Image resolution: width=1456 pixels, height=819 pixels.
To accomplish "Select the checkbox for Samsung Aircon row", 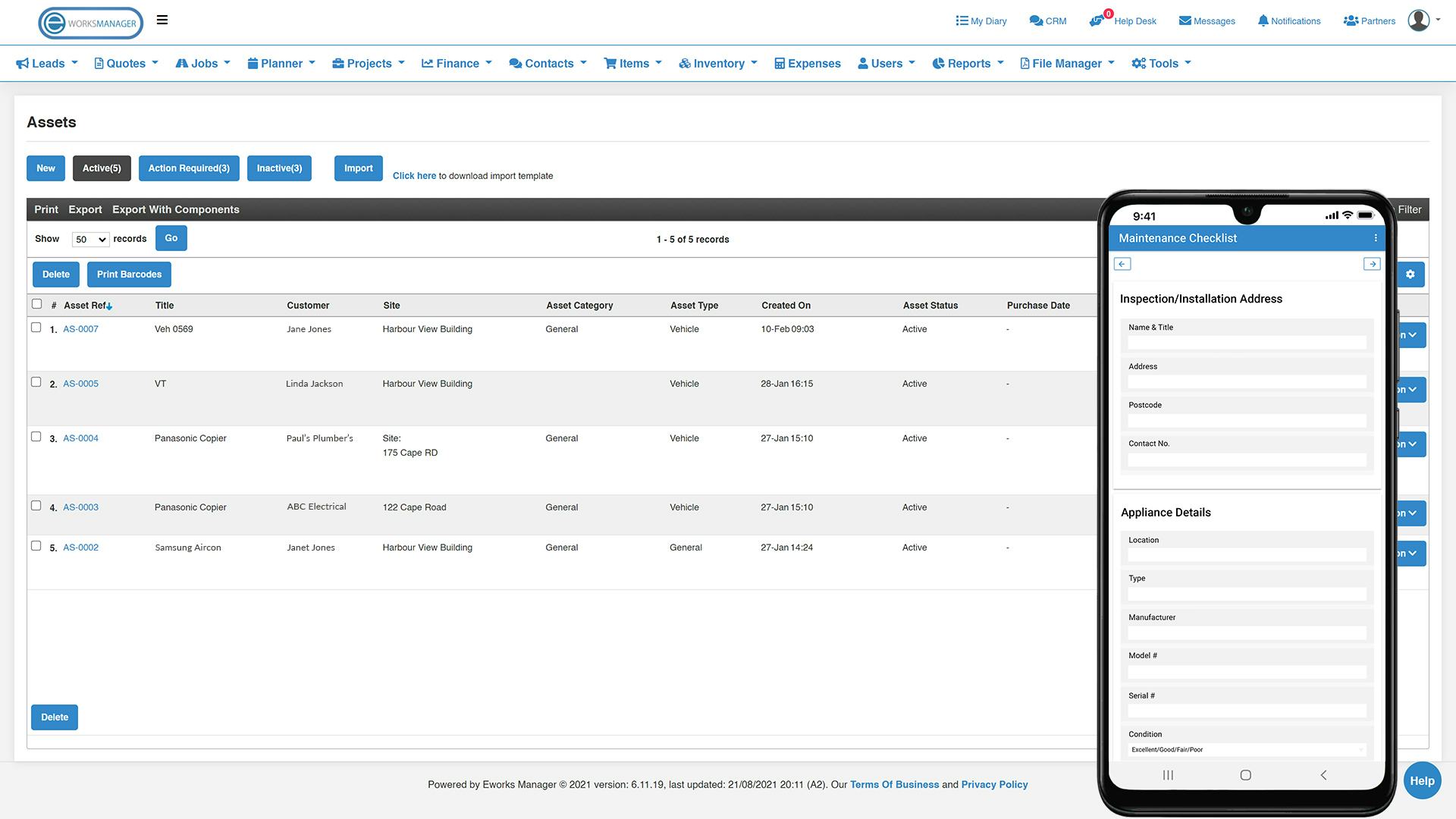I will [36, 546].
